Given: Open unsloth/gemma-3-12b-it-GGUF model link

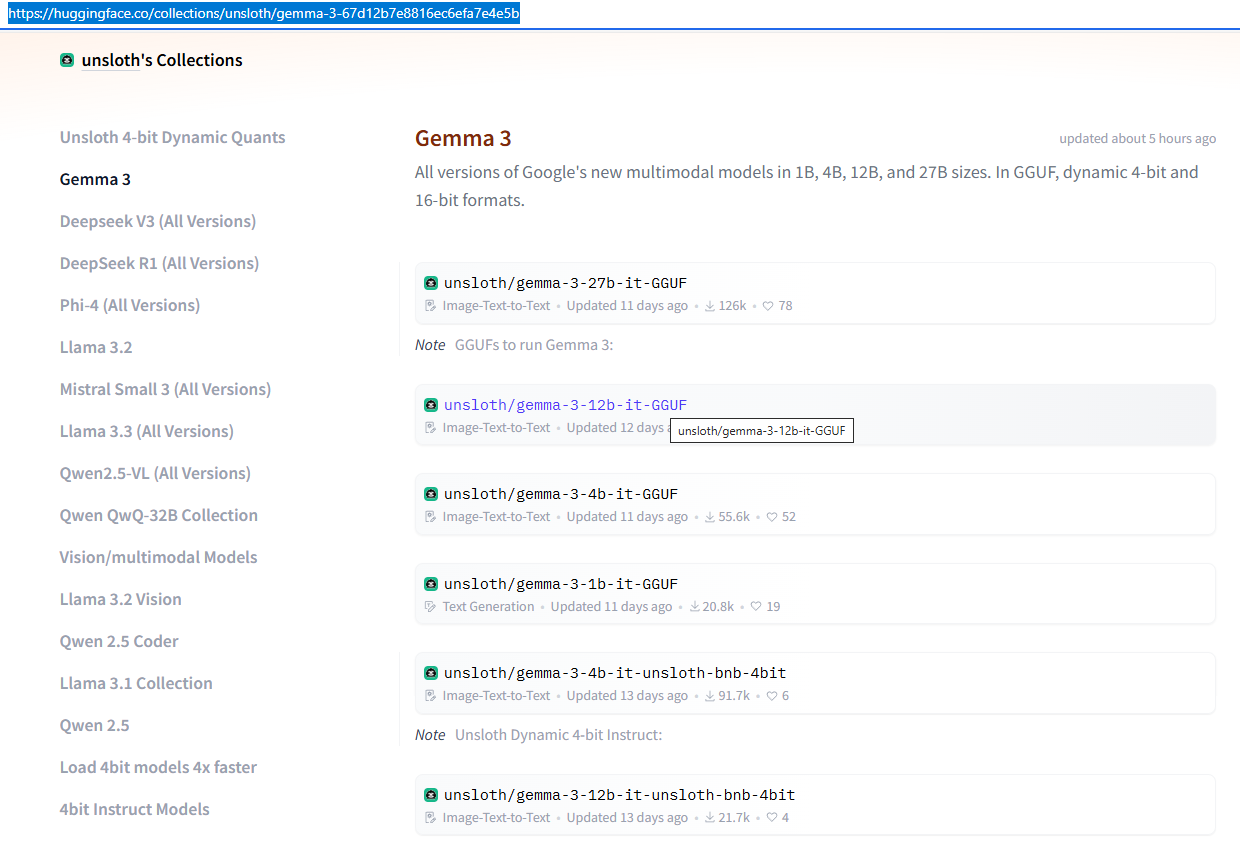Looking at the screenshot, I should [x=566, y=405].
